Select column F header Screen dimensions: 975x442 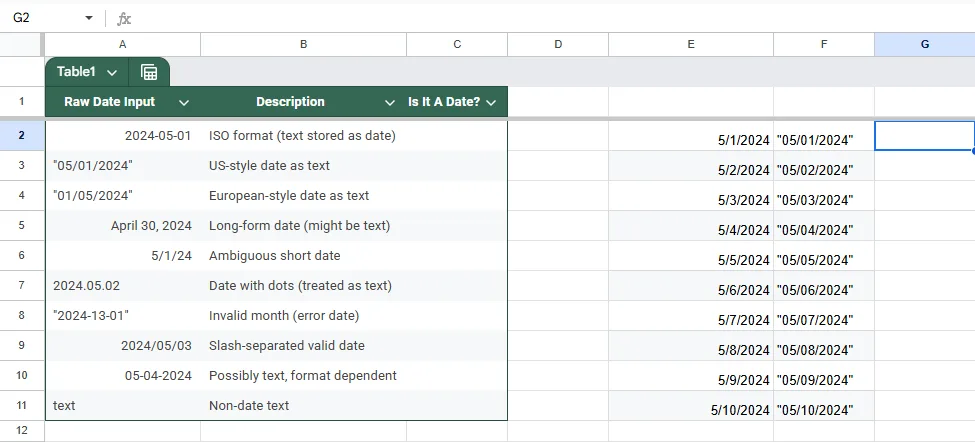(824, 44)
